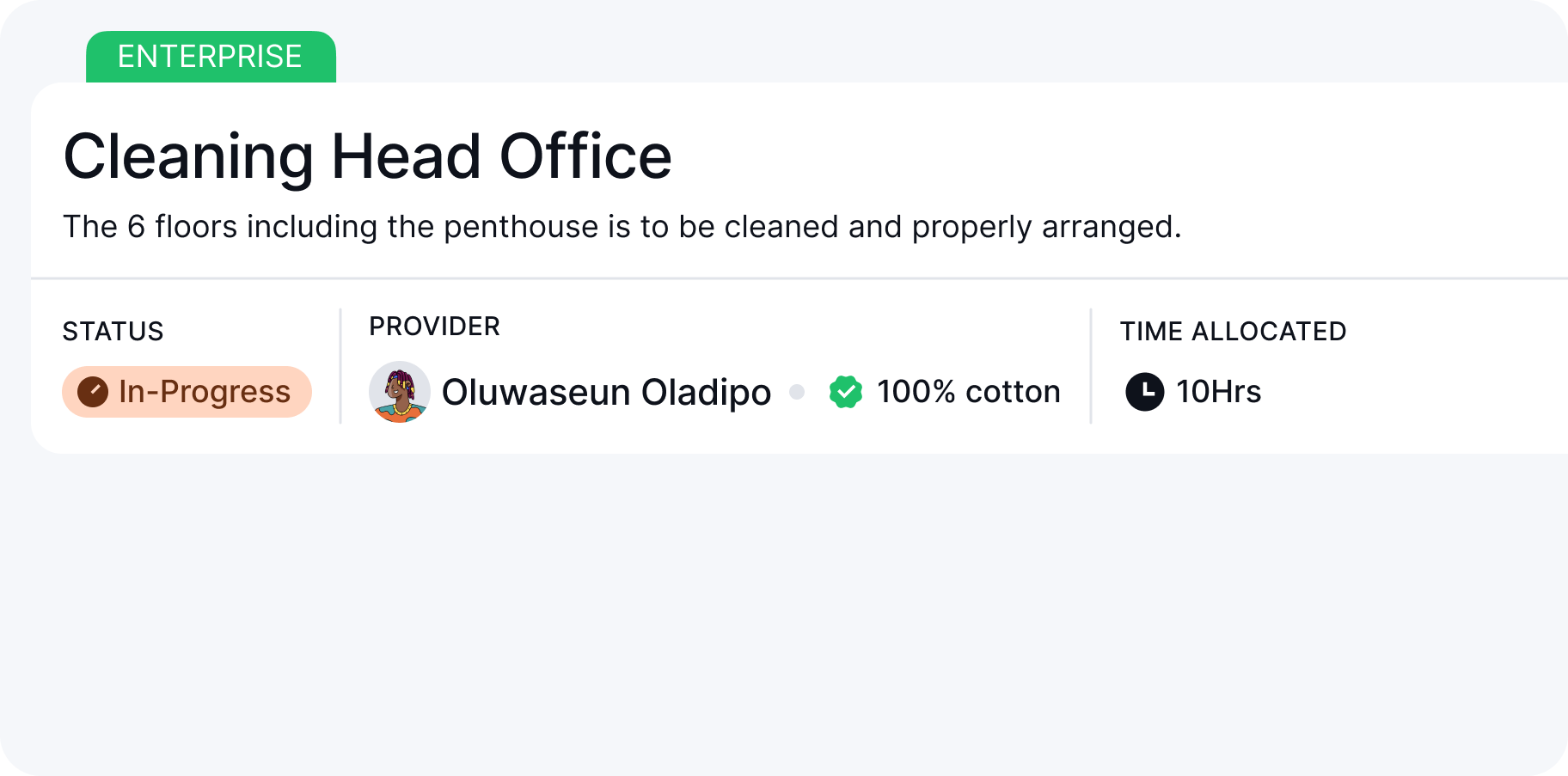Click the horizontal rule under the description
The image size is (1568, 776).
click(x=799, y=278)
